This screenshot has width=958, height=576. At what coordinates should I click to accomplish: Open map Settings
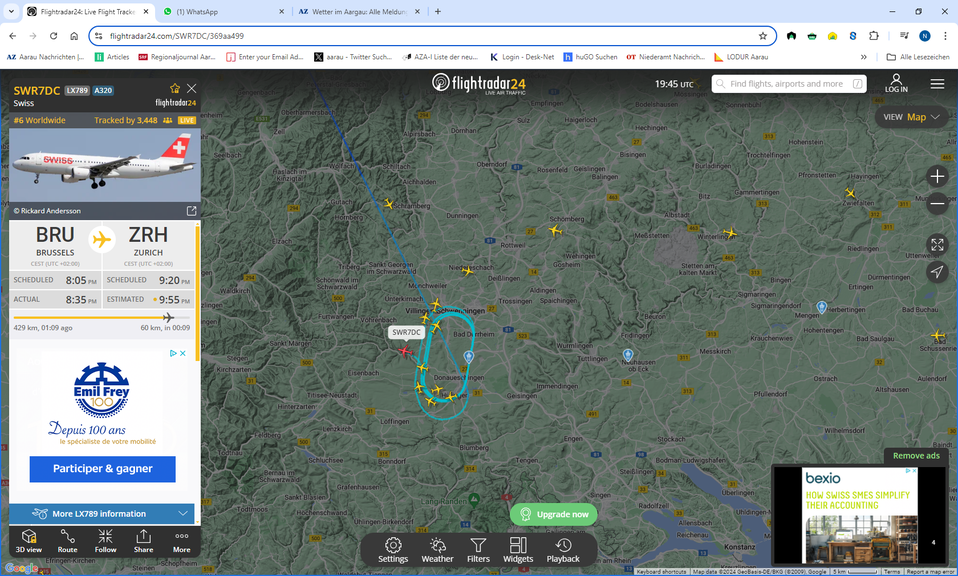click(x=393, y=550)
